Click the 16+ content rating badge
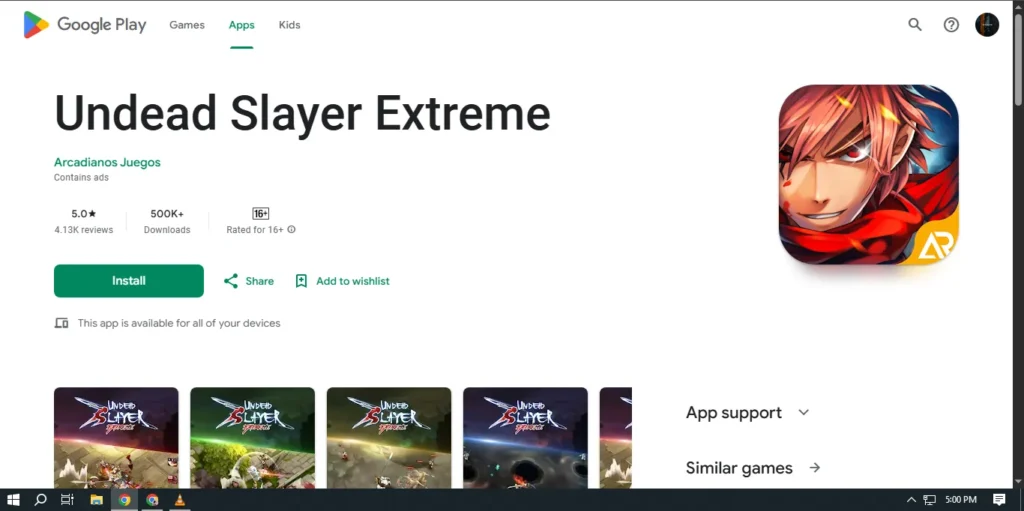The image size is (1024, 511). 261,214
